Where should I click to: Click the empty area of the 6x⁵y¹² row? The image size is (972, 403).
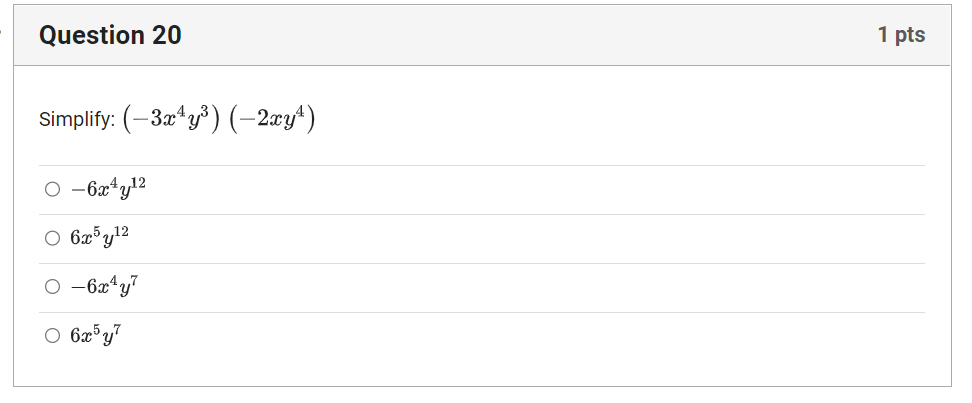click(x=527, y=239)
